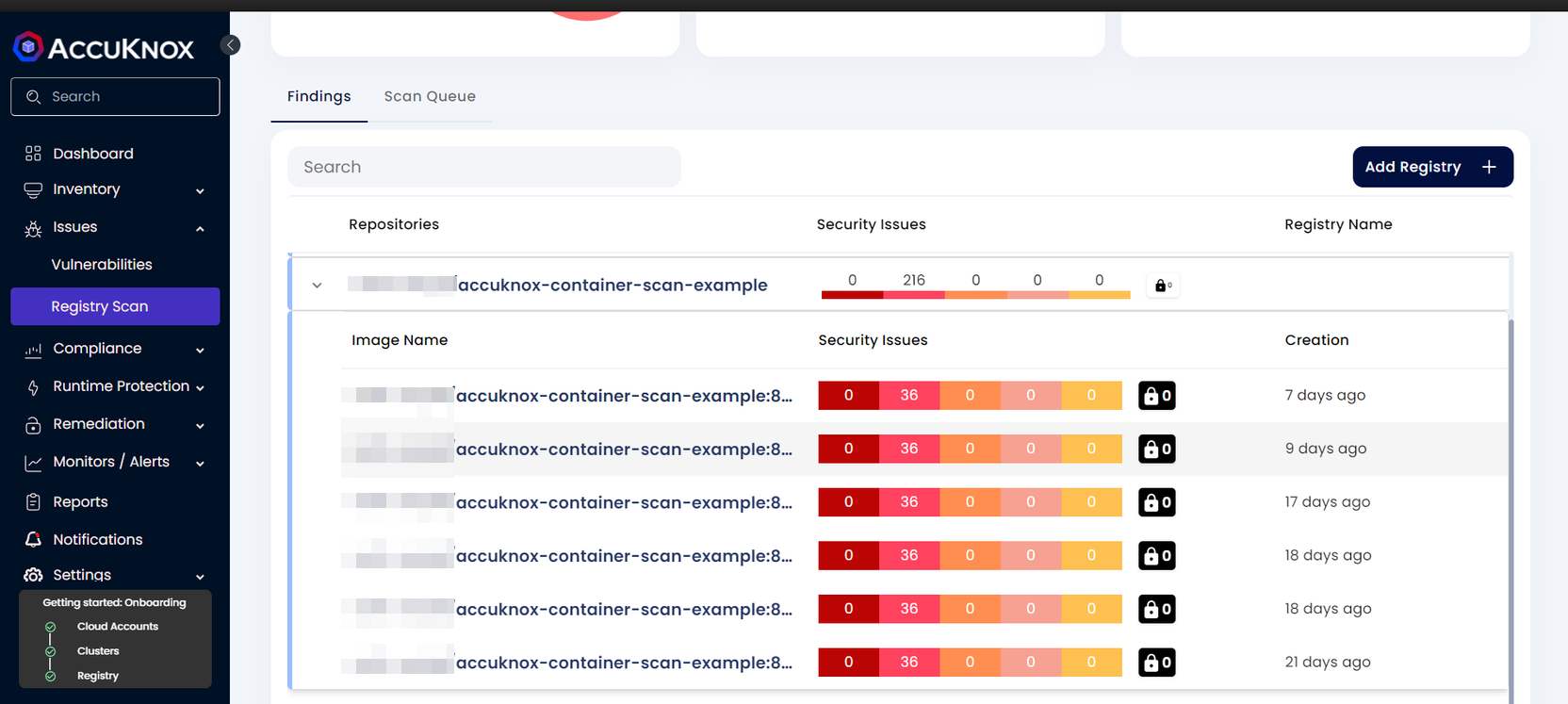The width and height of the screenshot is (1568, 704).
Task: Click Clusters onboarding checkmark step
Action: (x=51, y=651)
